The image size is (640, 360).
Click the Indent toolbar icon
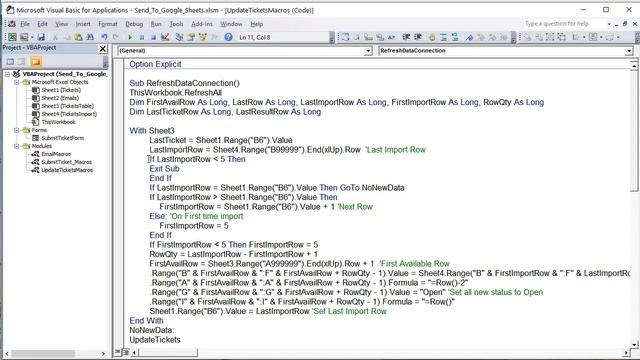point(406,37)
